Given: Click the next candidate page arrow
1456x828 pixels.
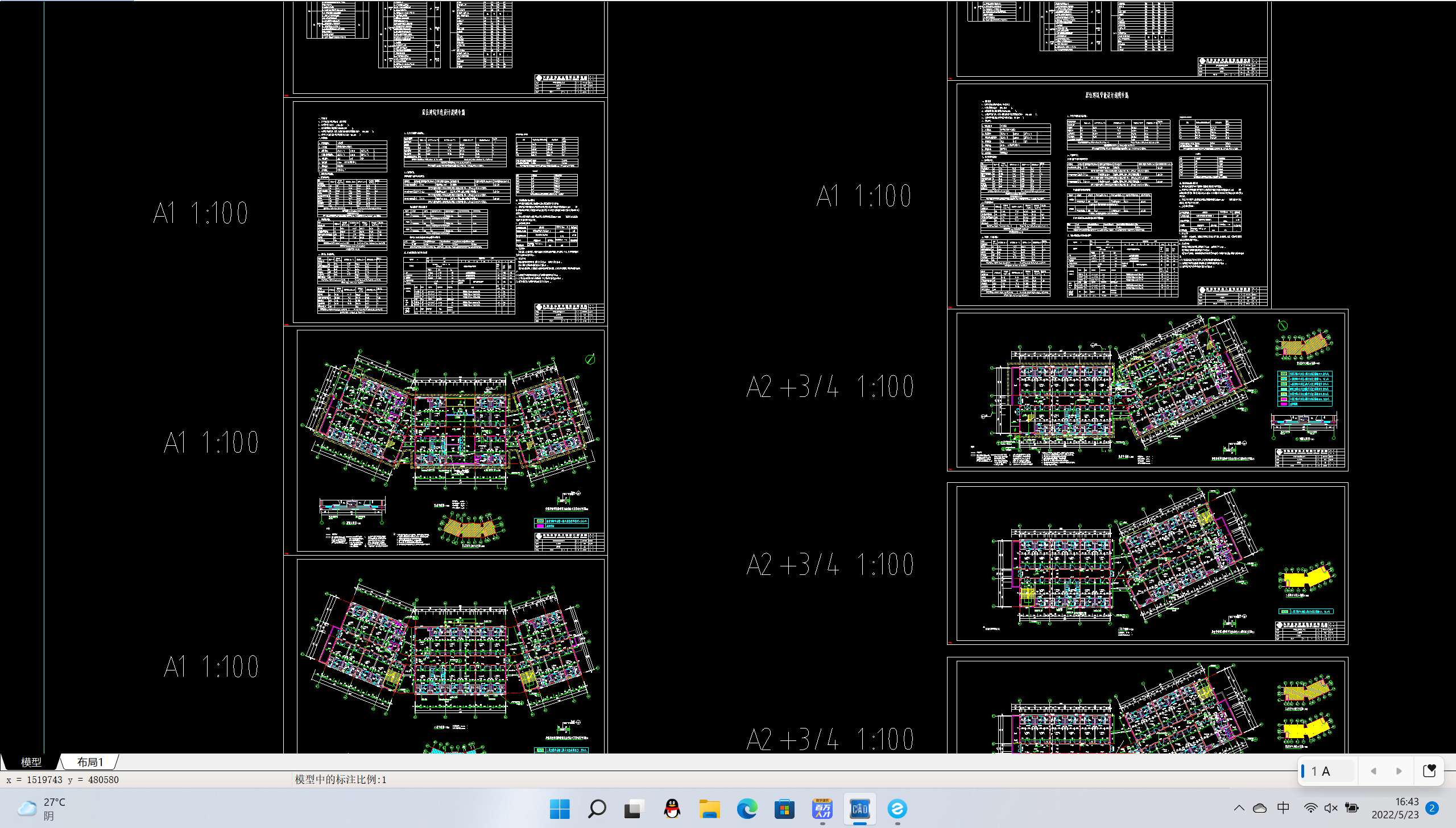Looking at the screenshot, I should (x=1399, y=771).
